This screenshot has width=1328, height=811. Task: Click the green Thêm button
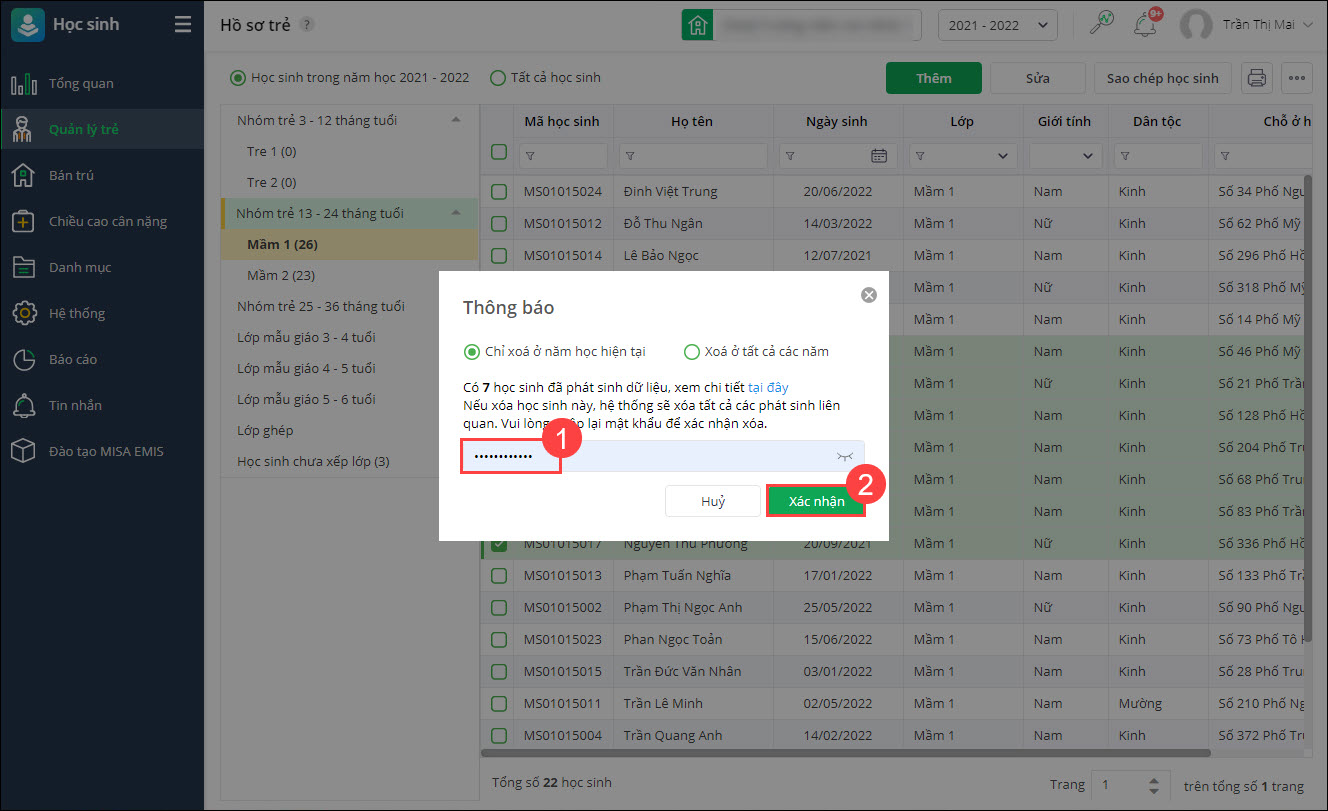coord(934,78)
